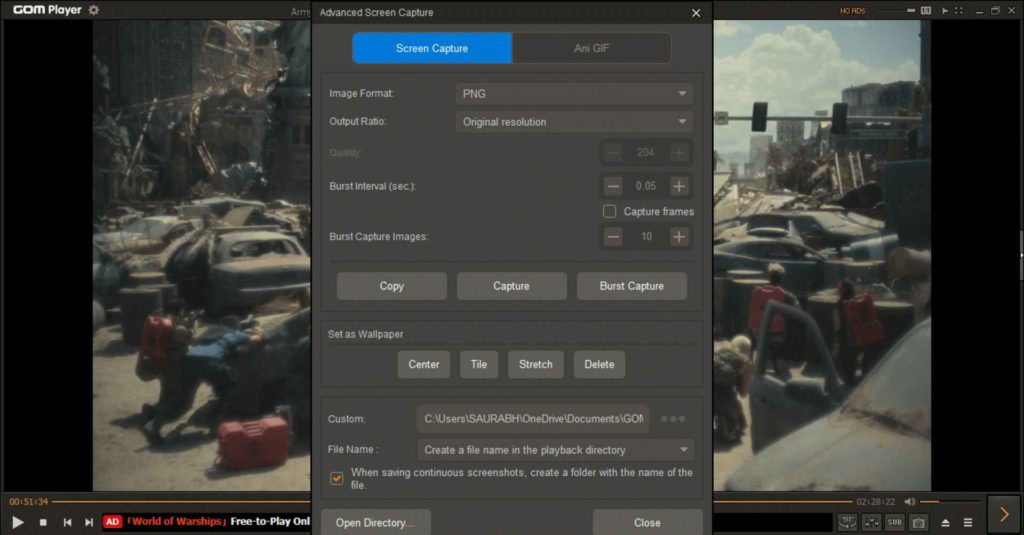The width and height of the screenshot is (1024, 535).
Task: Stop the video with the stop button
Action: (43, 523)
